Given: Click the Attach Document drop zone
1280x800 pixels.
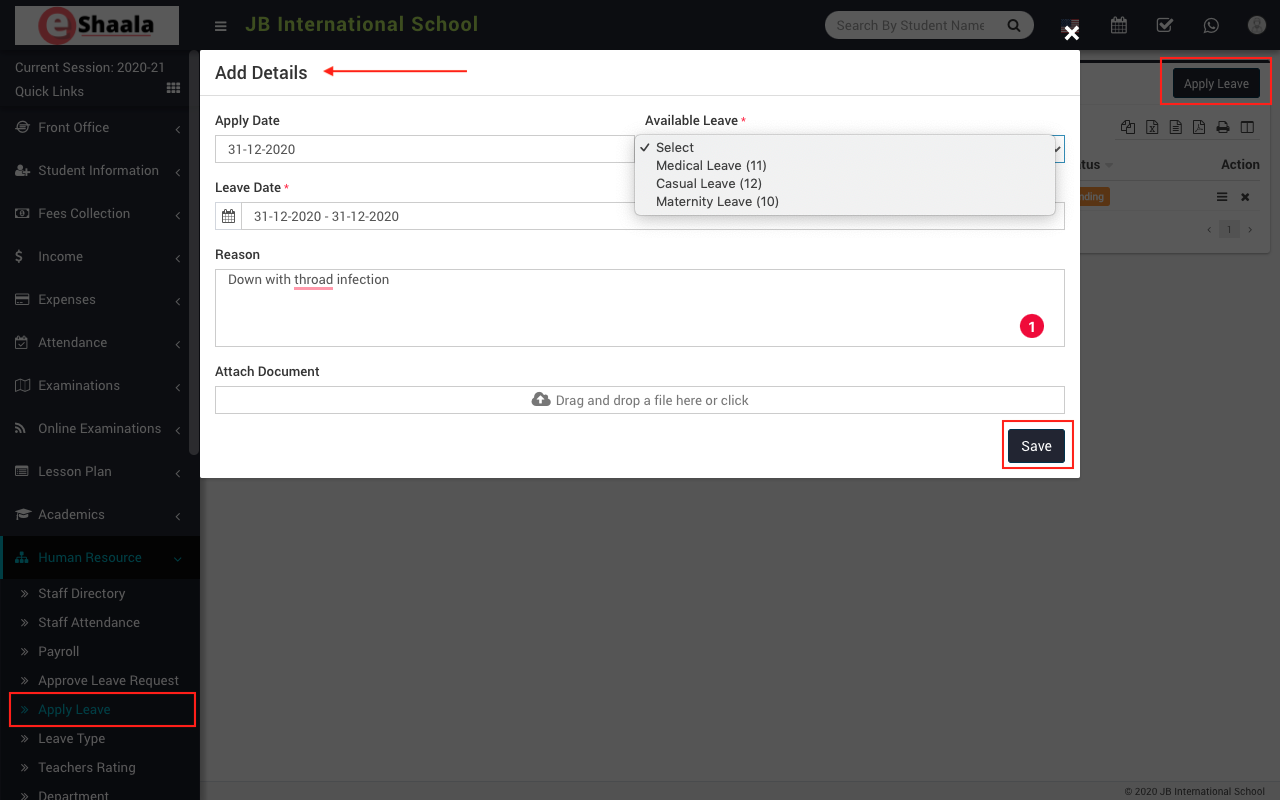Looking at the screenshot, I should click(x=640, y=400).
